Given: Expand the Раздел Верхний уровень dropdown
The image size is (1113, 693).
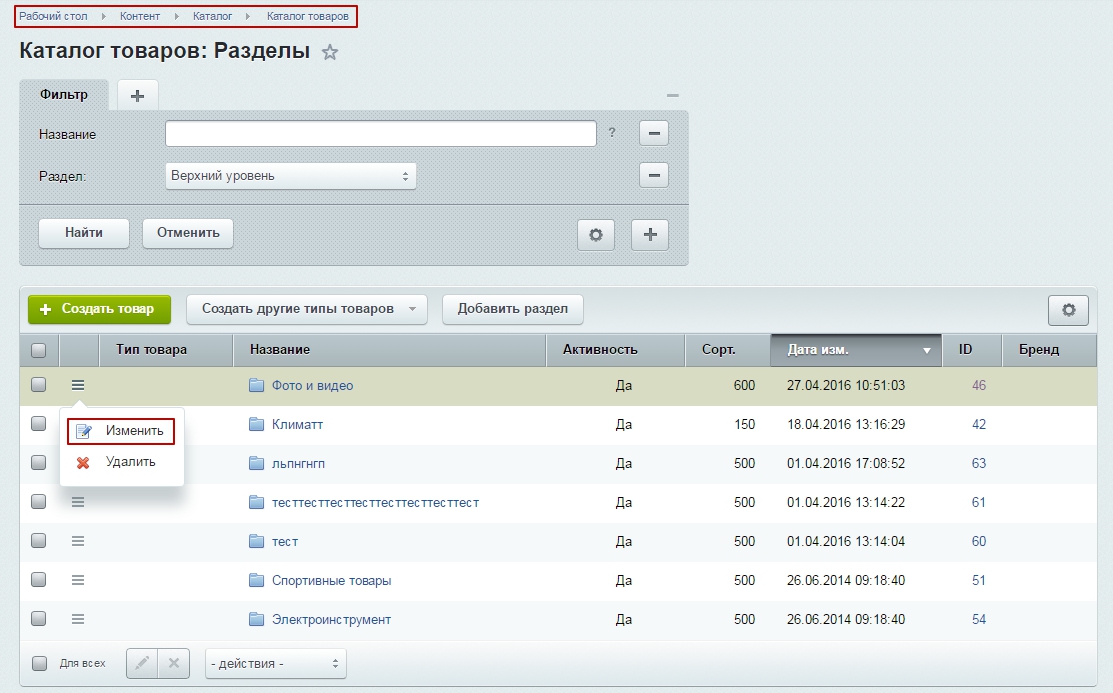Looking at the screenshot, I should tap(290, 176).
